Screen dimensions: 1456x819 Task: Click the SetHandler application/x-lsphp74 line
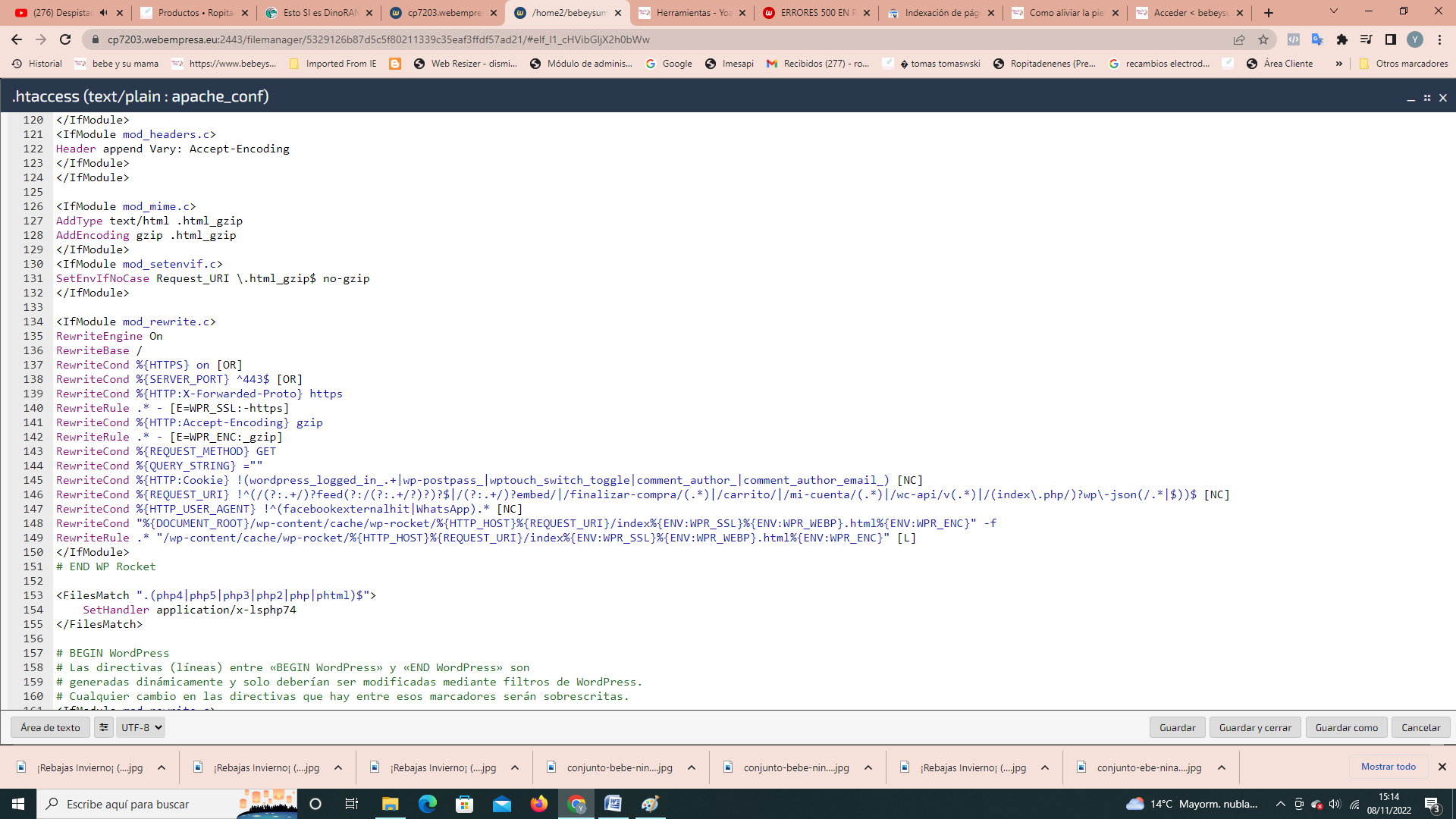point(190,610)
